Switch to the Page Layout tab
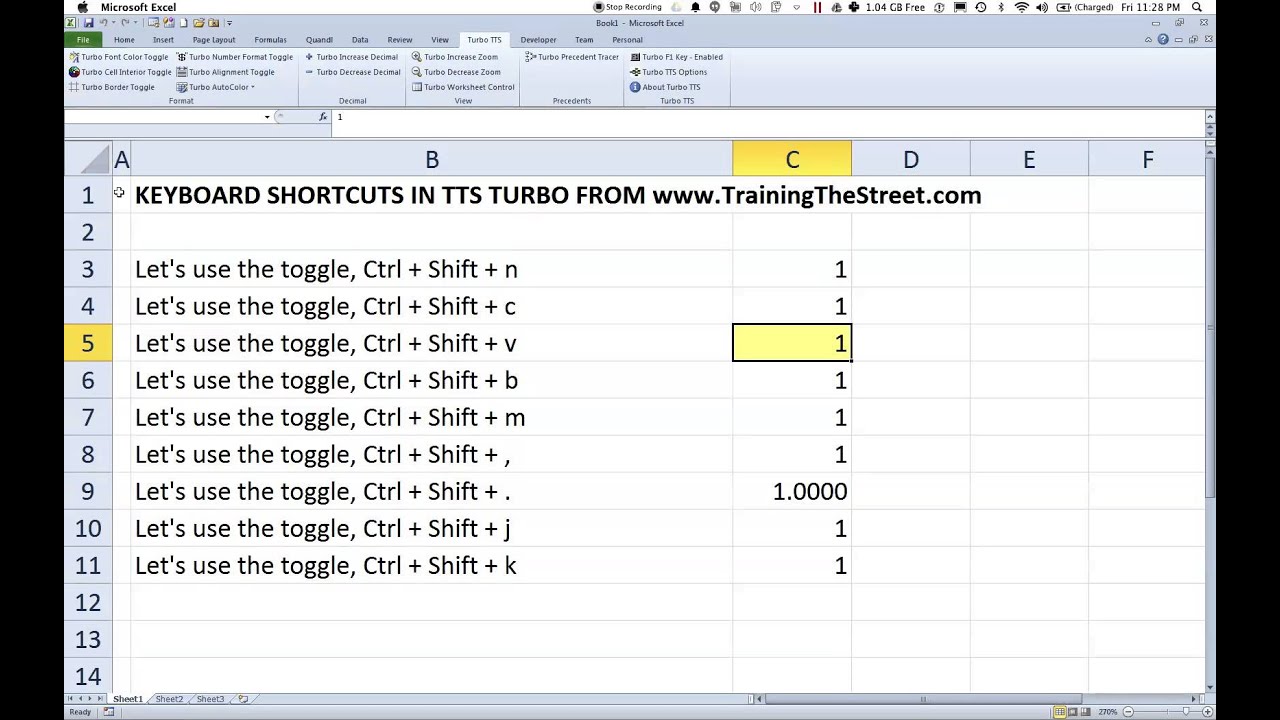Viewport: 1280px width, 720px height. coord(214,40)
